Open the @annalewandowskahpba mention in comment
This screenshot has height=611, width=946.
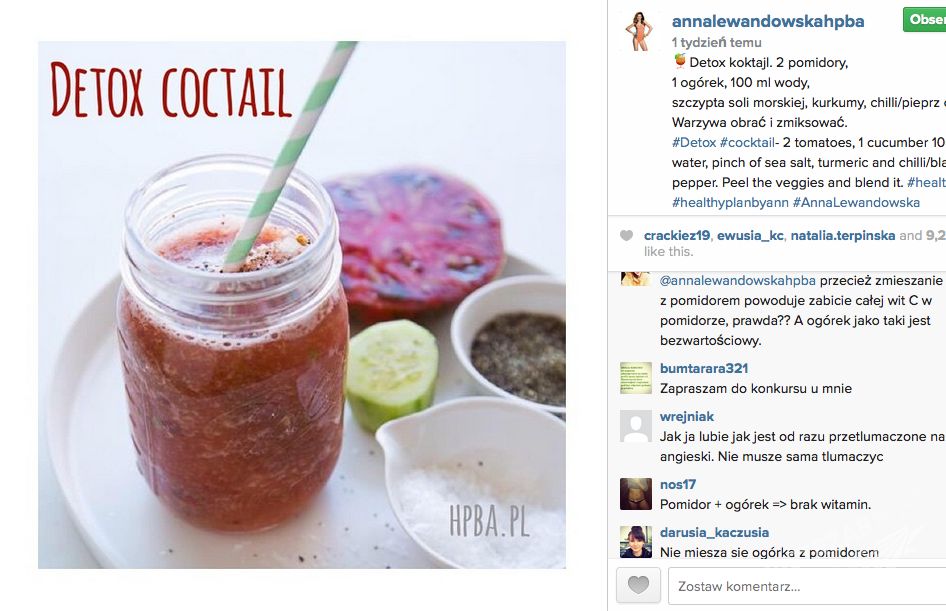737,280
